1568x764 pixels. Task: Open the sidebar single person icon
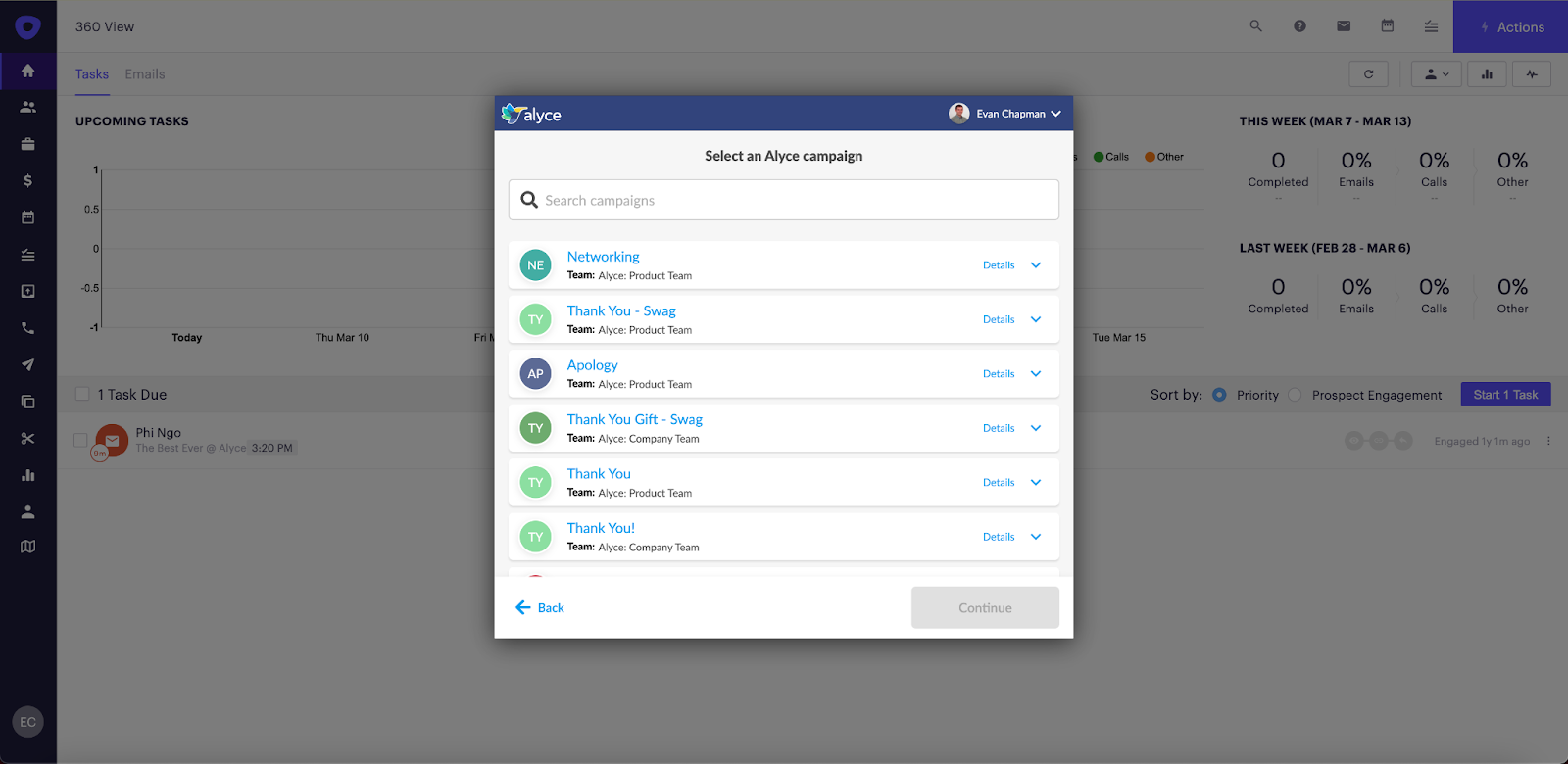(27, 512)
